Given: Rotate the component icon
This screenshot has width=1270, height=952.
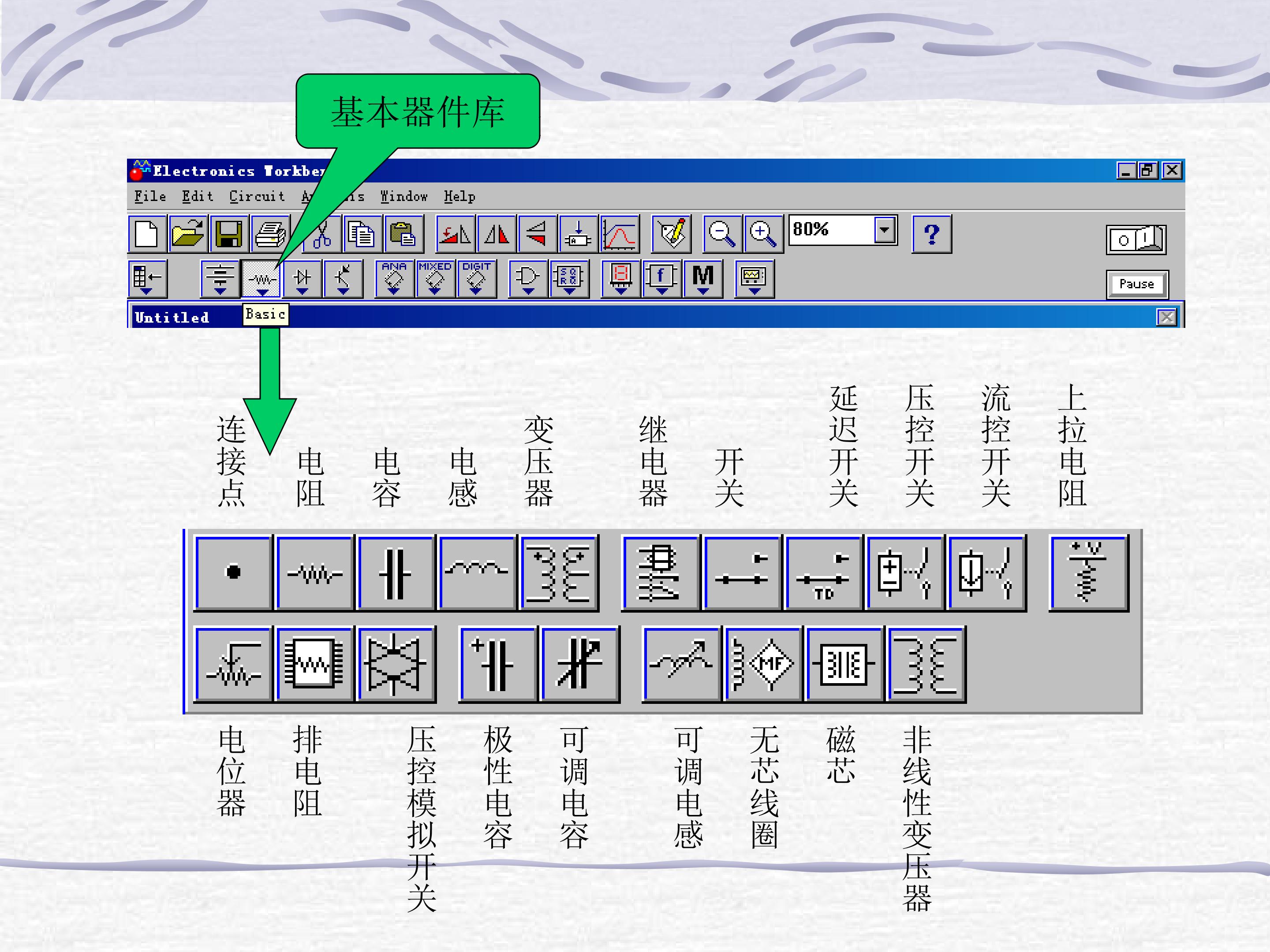Looking at the screenshot, I should (455, 234).
